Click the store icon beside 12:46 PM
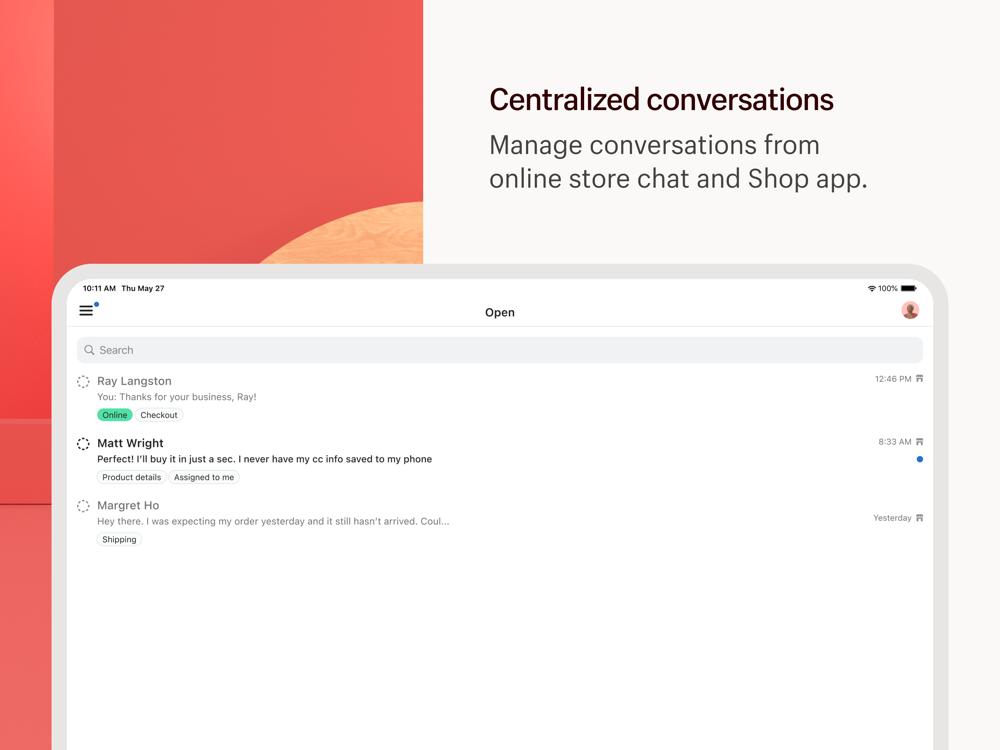Image resolution: width=1000 pixels, height=750 pixels. pyautogui.click(x=920, y=379)
